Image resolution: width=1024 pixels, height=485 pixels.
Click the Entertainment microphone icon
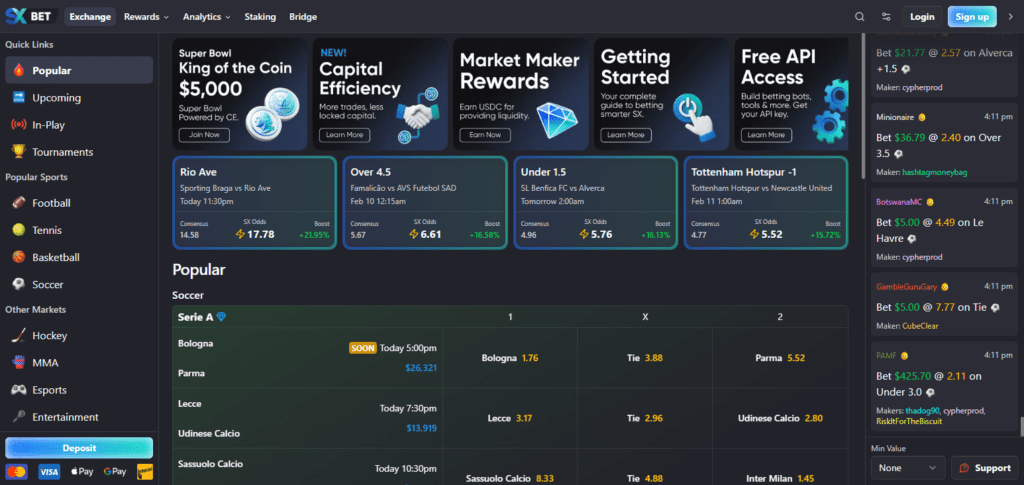[19, 417]
